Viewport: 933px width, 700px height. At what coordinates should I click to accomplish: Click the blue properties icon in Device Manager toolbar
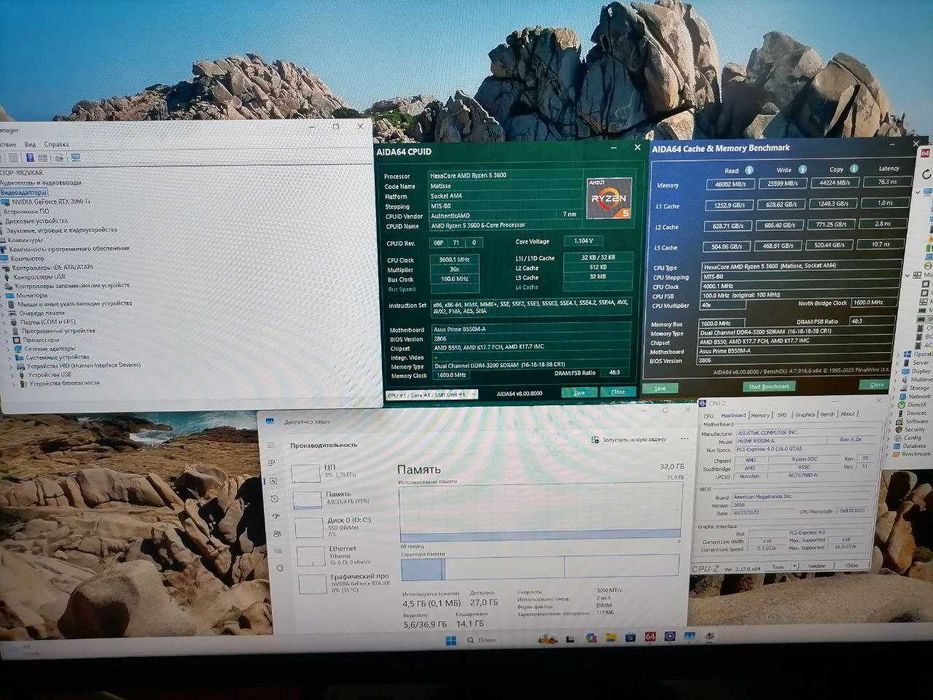pyautogui.click(x=30, y=158)
